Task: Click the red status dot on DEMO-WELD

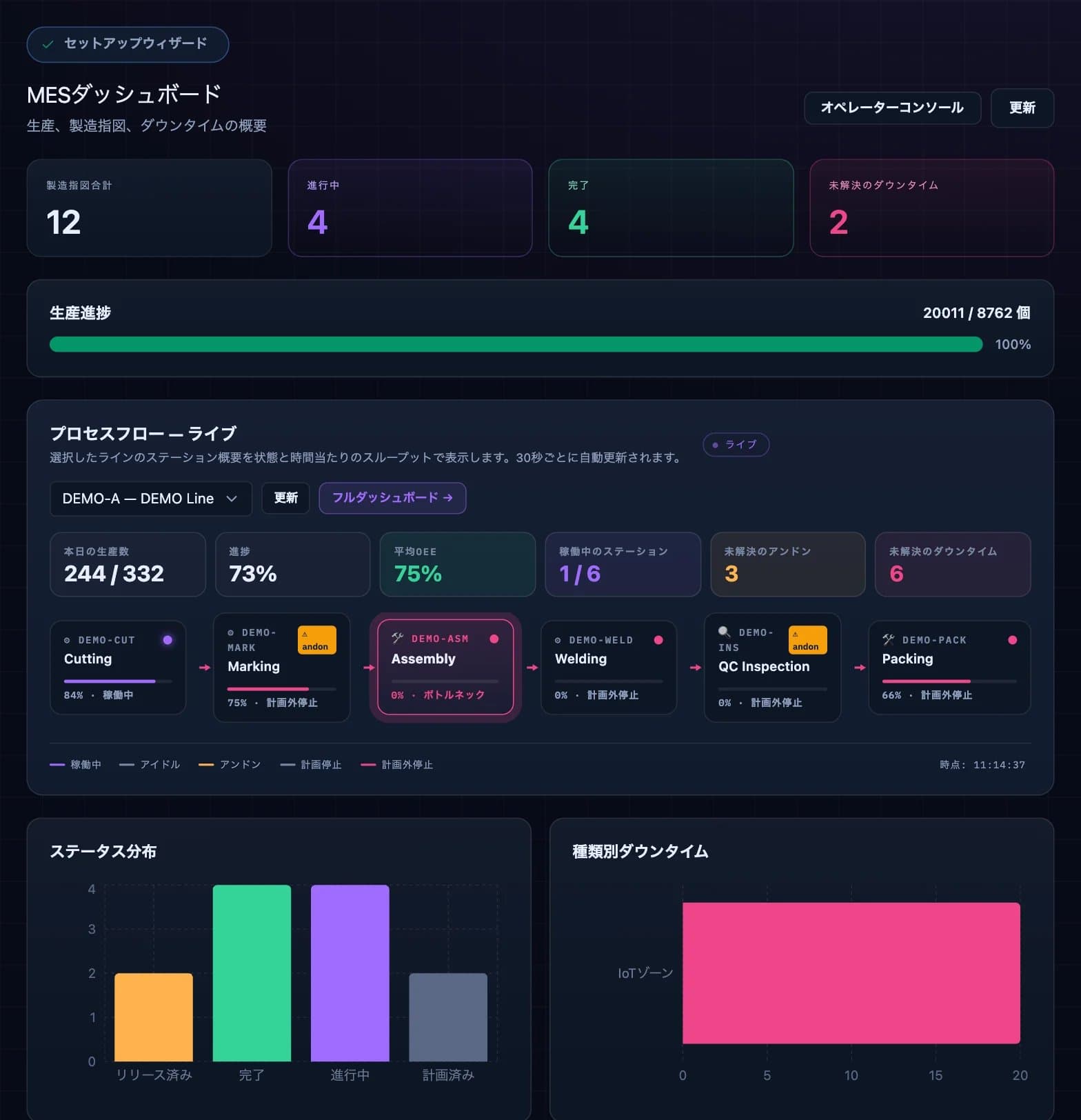Action: [x=658, y=640]
